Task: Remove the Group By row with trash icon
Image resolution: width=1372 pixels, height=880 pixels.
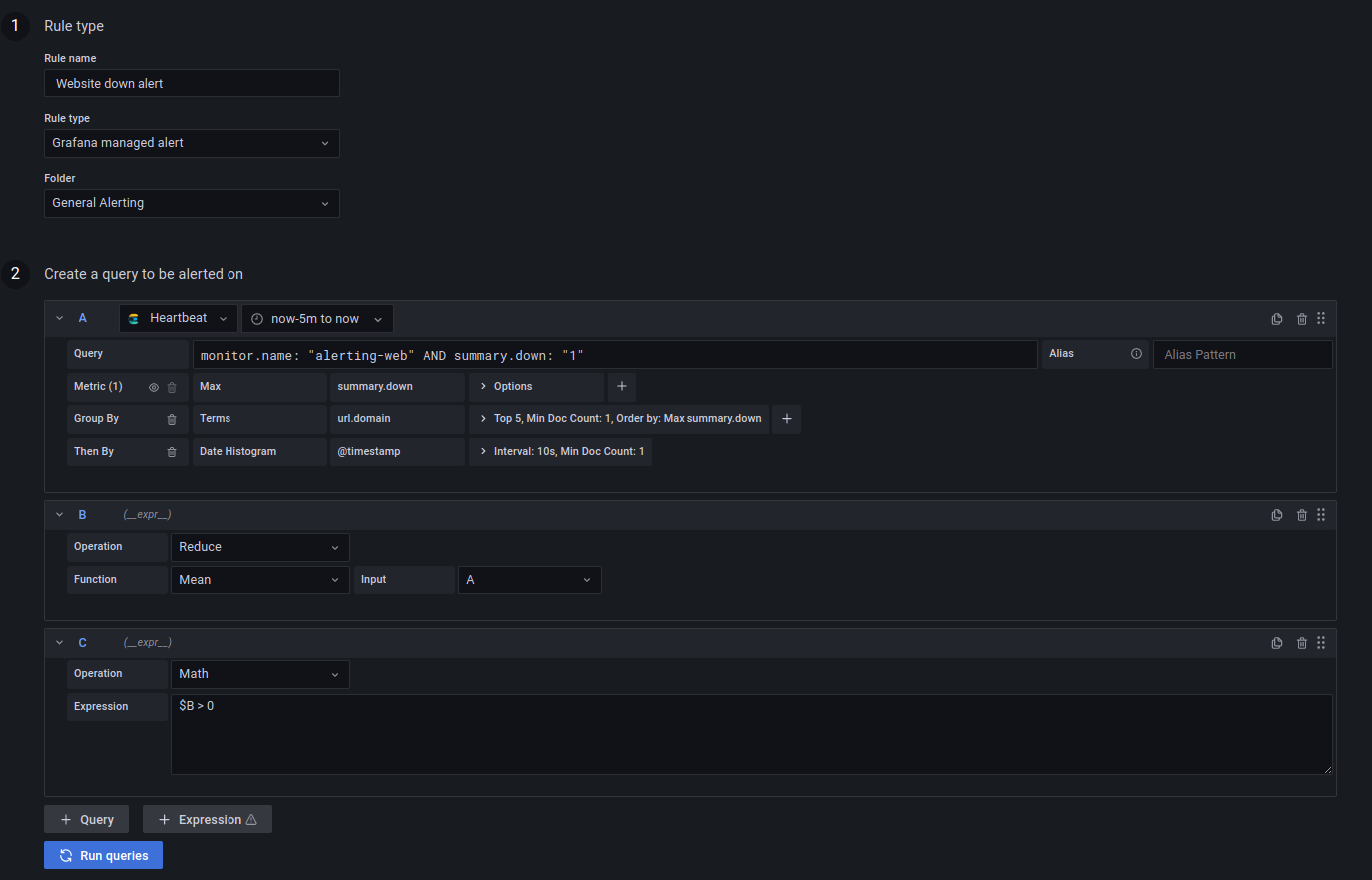Action: click(172, 419)
